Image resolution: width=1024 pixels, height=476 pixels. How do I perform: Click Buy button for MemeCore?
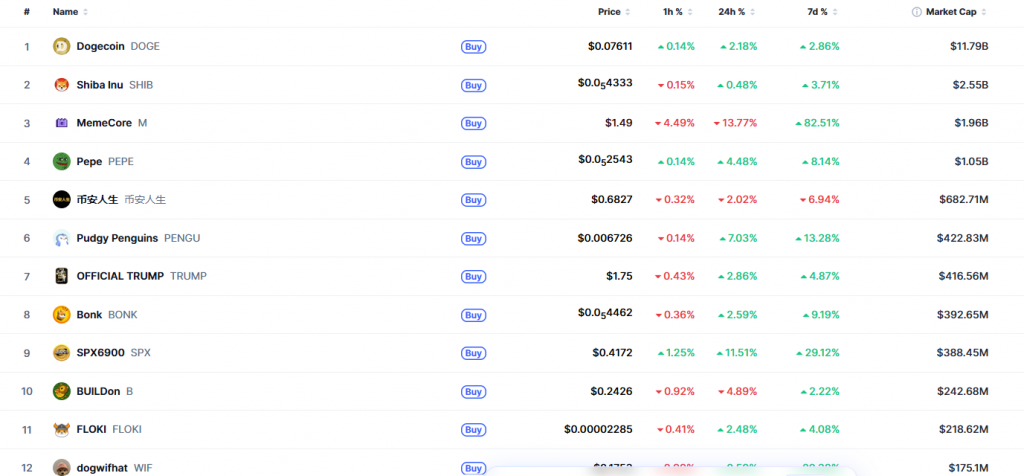473,123
